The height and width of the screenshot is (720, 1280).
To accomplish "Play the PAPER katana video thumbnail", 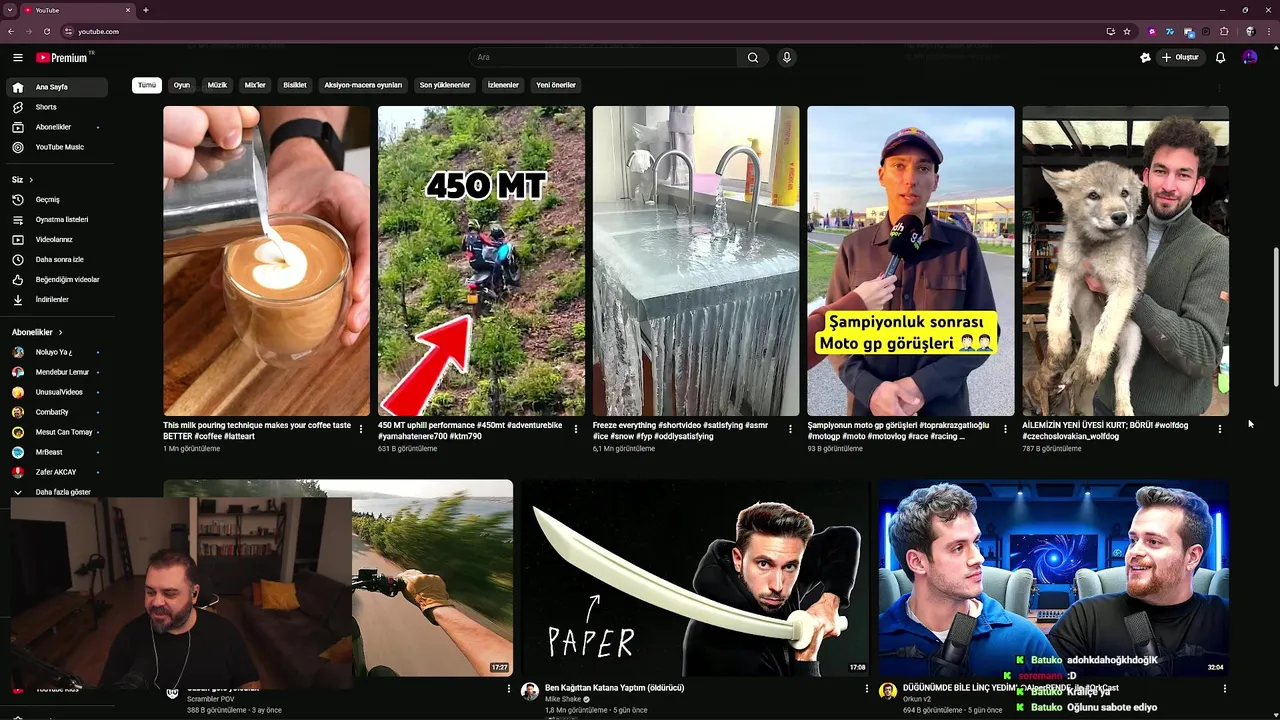I will 696,578.
